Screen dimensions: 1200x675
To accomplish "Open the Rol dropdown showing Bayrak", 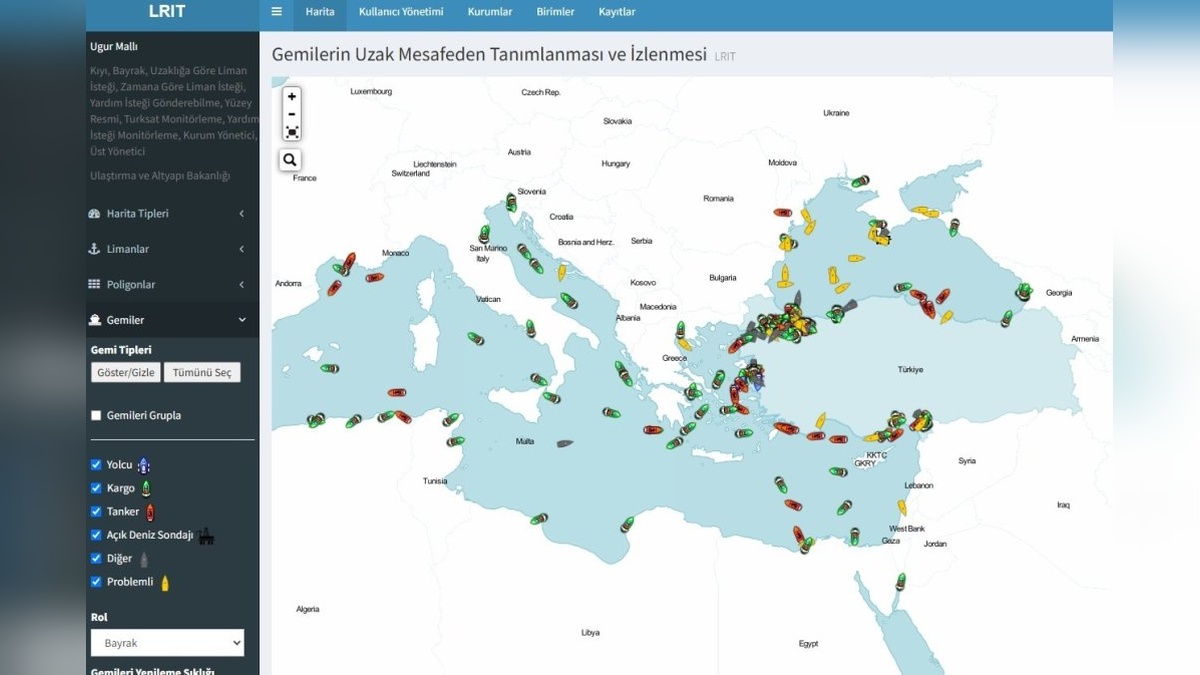I will [x=167, y=643].
